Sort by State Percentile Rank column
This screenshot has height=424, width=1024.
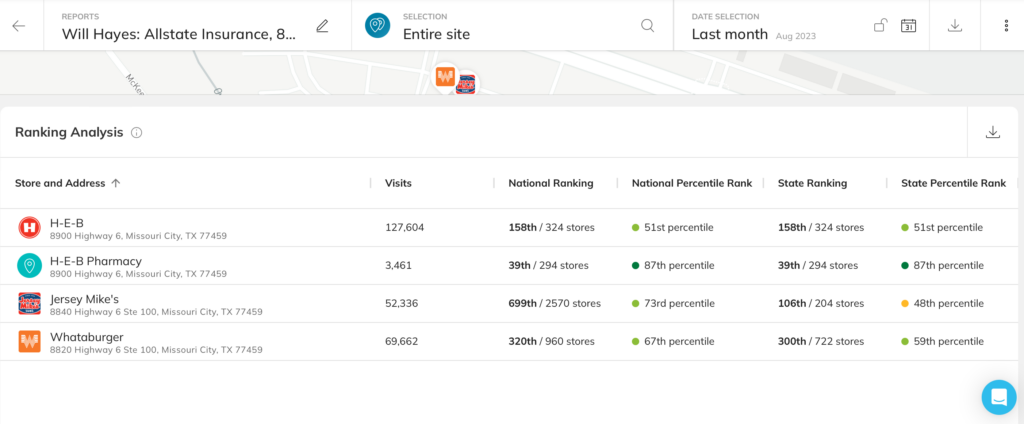coord(953,184)
